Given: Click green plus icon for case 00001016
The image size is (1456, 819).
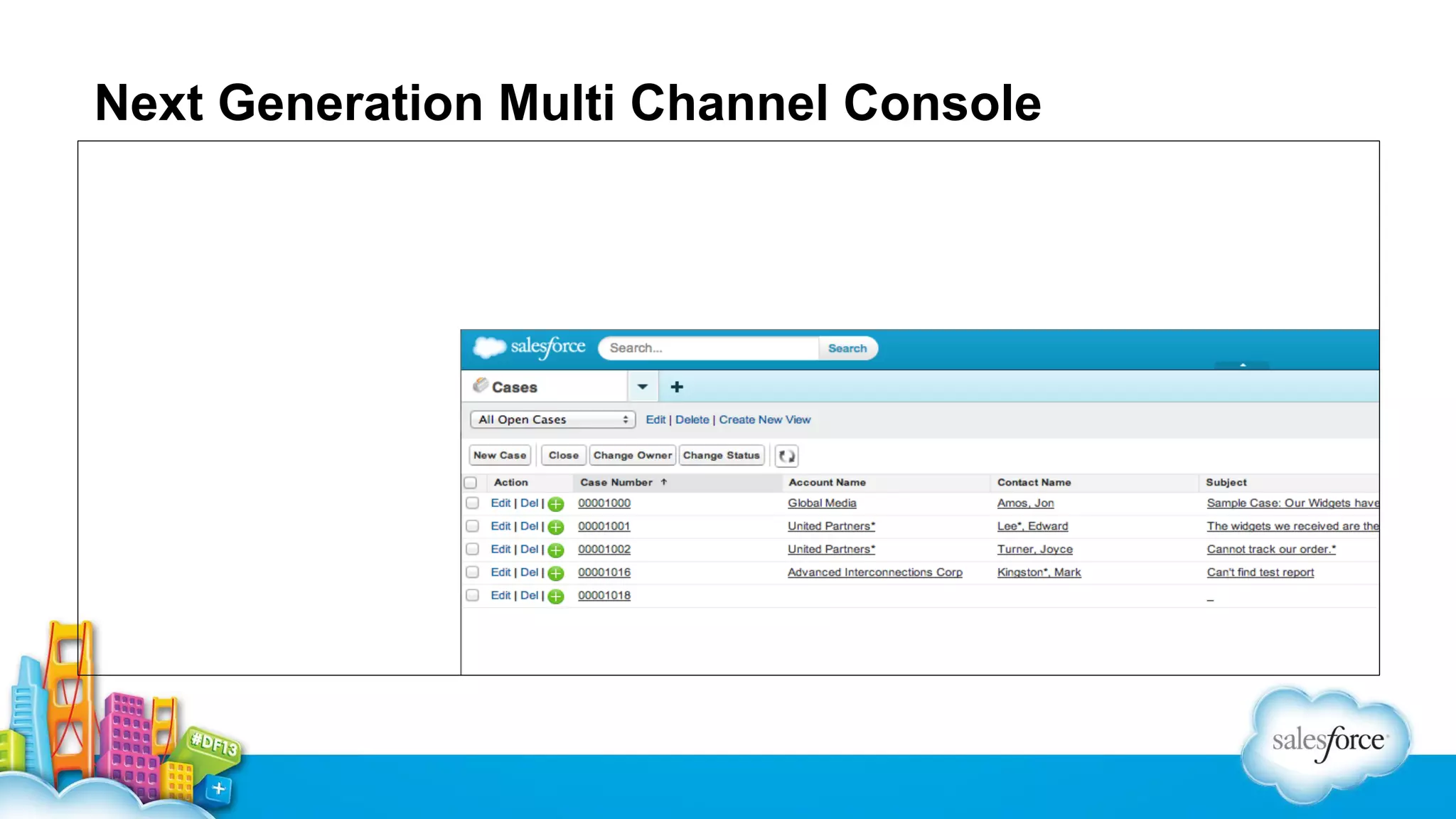Looking at the screenshot, I should (556, 573).
